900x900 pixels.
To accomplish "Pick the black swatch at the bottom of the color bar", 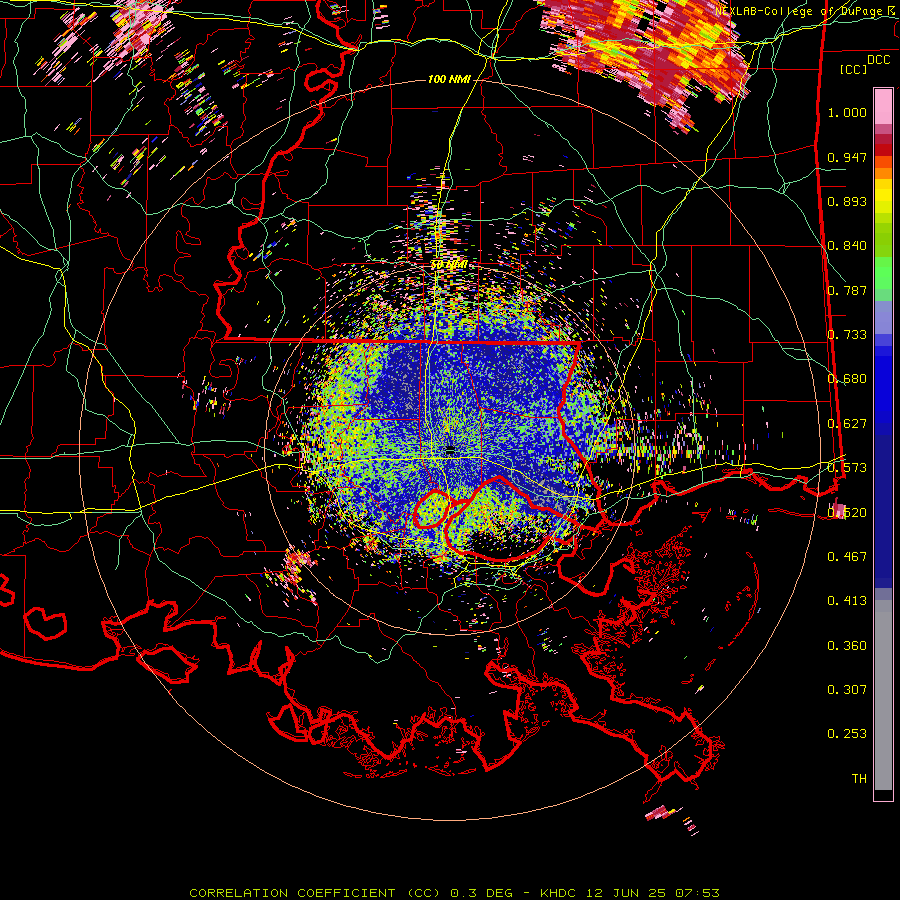I will coord(883,794).
